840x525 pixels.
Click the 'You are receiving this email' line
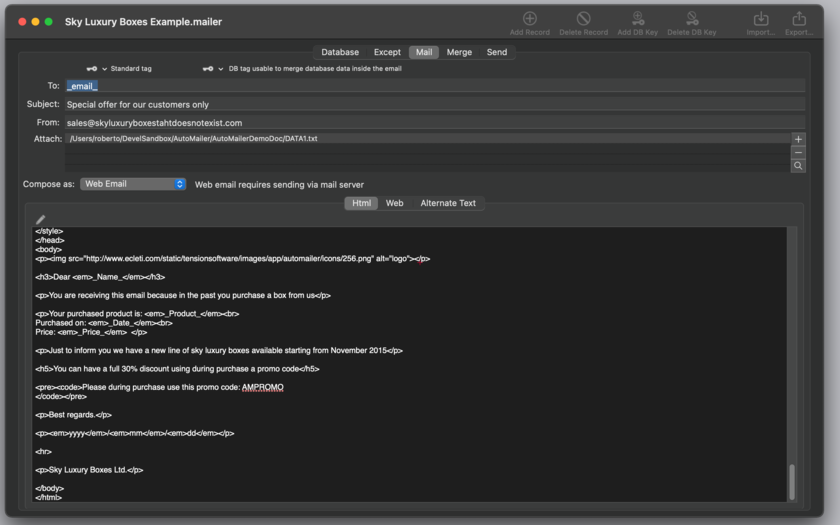tap(183, 295)
